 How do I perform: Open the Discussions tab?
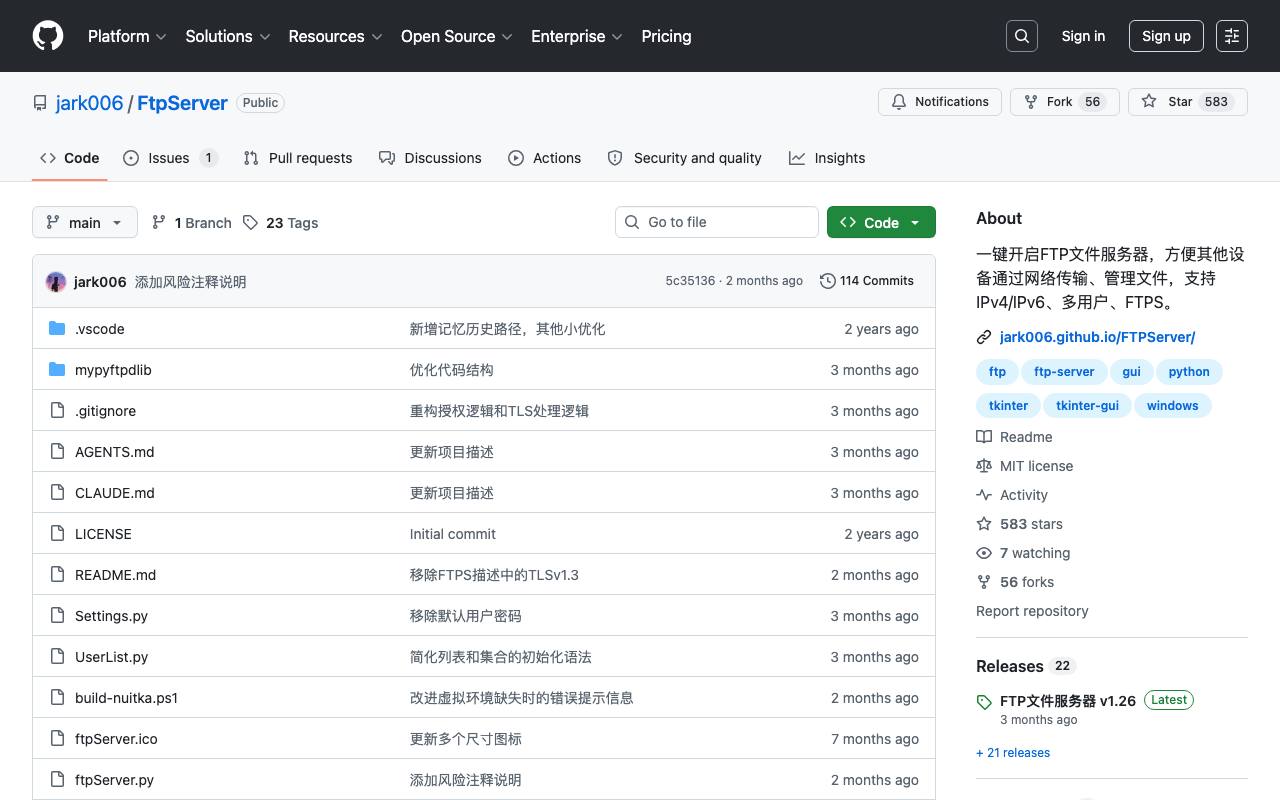coord(430,158)
